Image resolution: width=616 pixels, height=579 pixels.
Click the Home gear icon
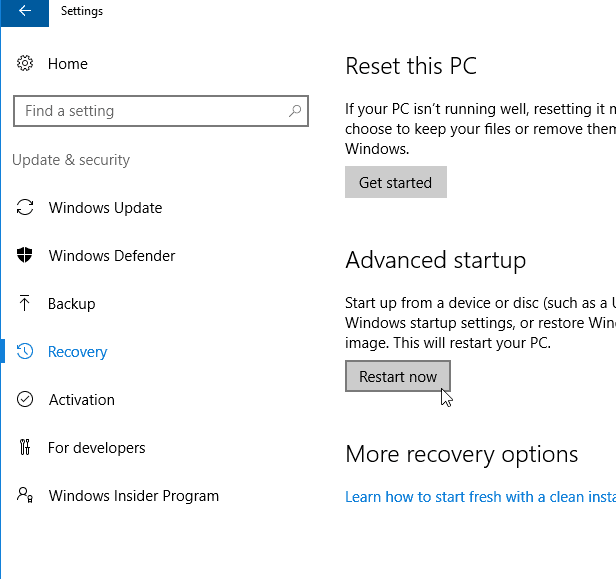click(25, 64)
